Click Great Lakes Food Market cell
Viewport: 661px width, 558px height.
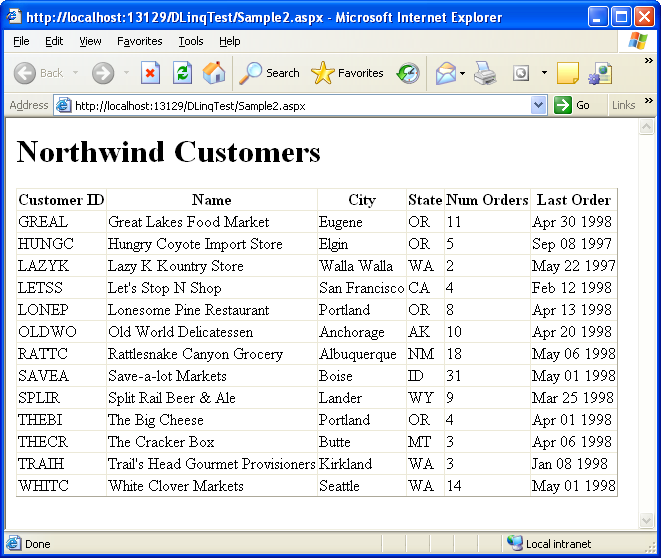point(212,222)
